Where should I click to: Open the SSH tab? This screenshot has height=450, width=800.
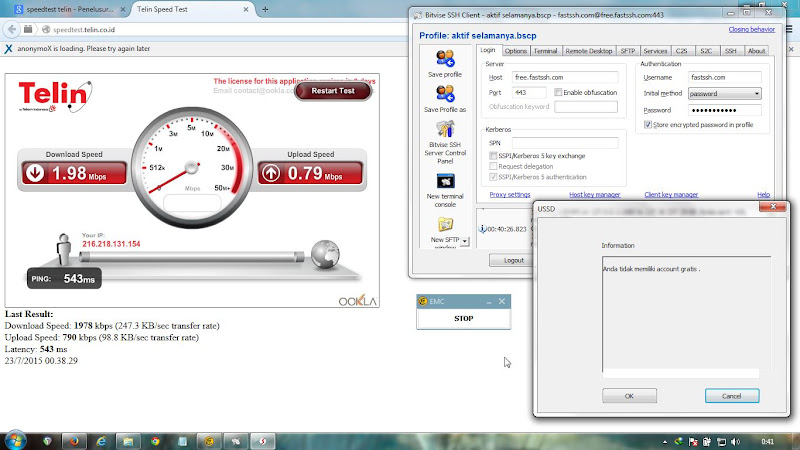pos(731,51)
